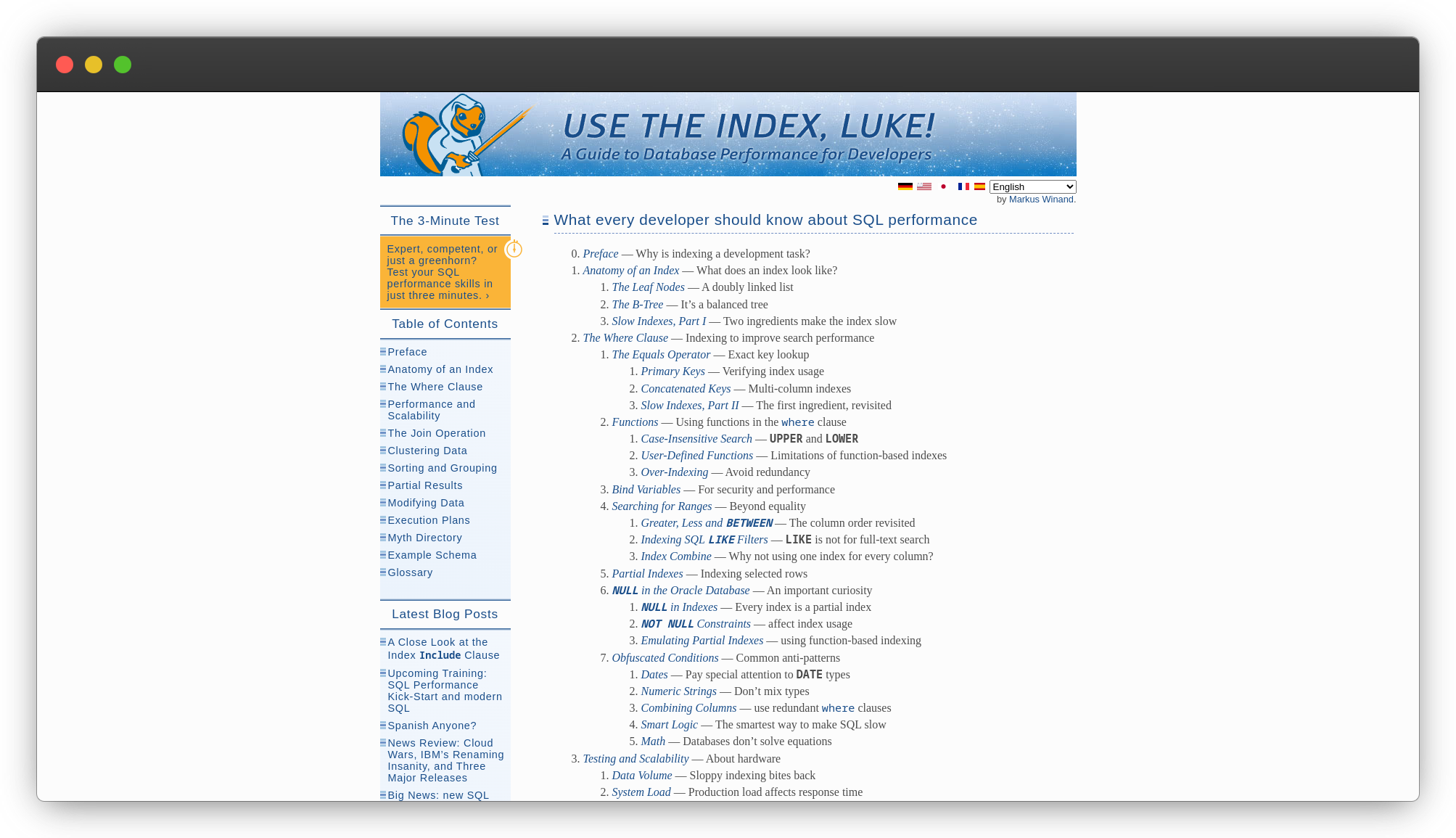Click the Glossary table of contents entry
Viewport: 1456px width, 838px height.
[x=409, y=572]
